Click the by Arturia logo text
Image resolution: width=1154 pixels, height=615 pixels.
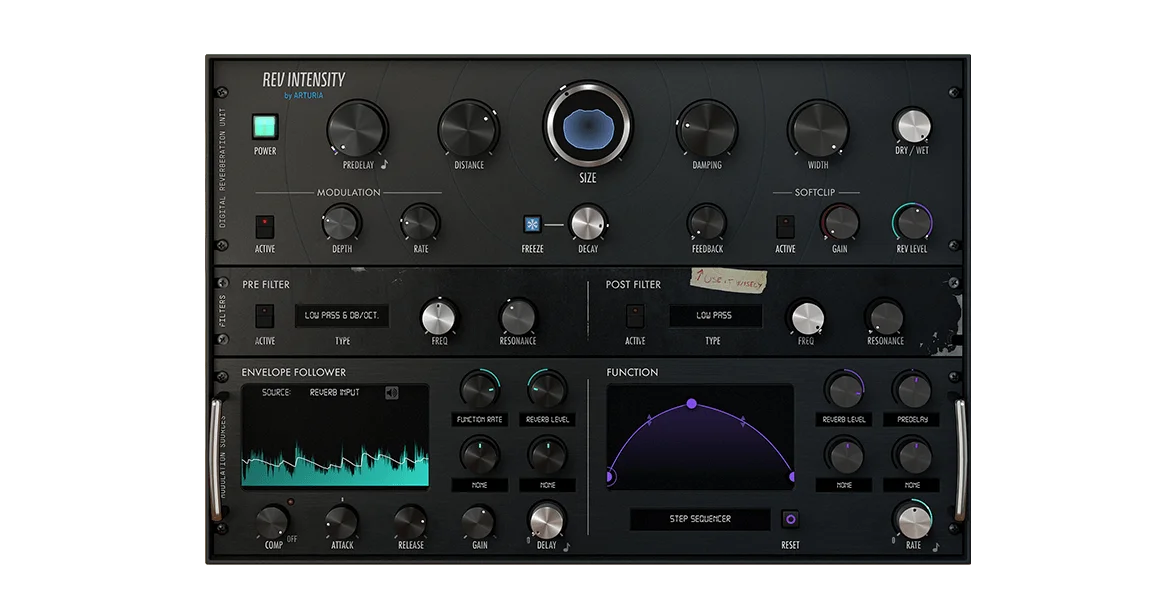[x=306, y=96]
